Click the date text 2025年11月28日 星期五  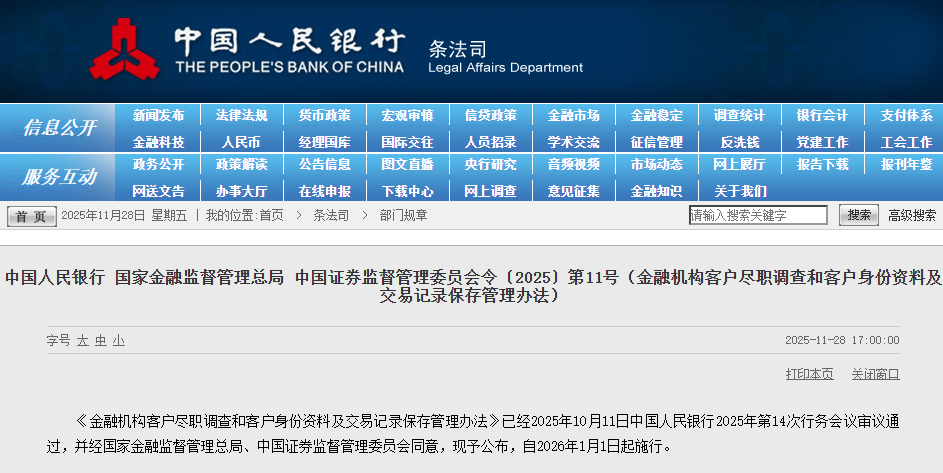[x=124, y=215]
